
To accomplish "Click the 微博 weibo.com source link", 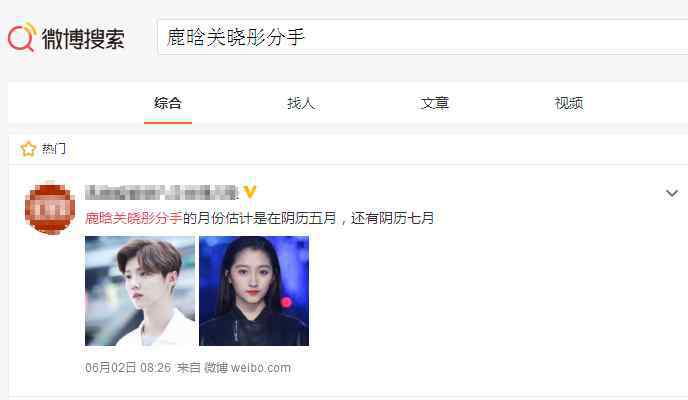I will click(247, 368).
